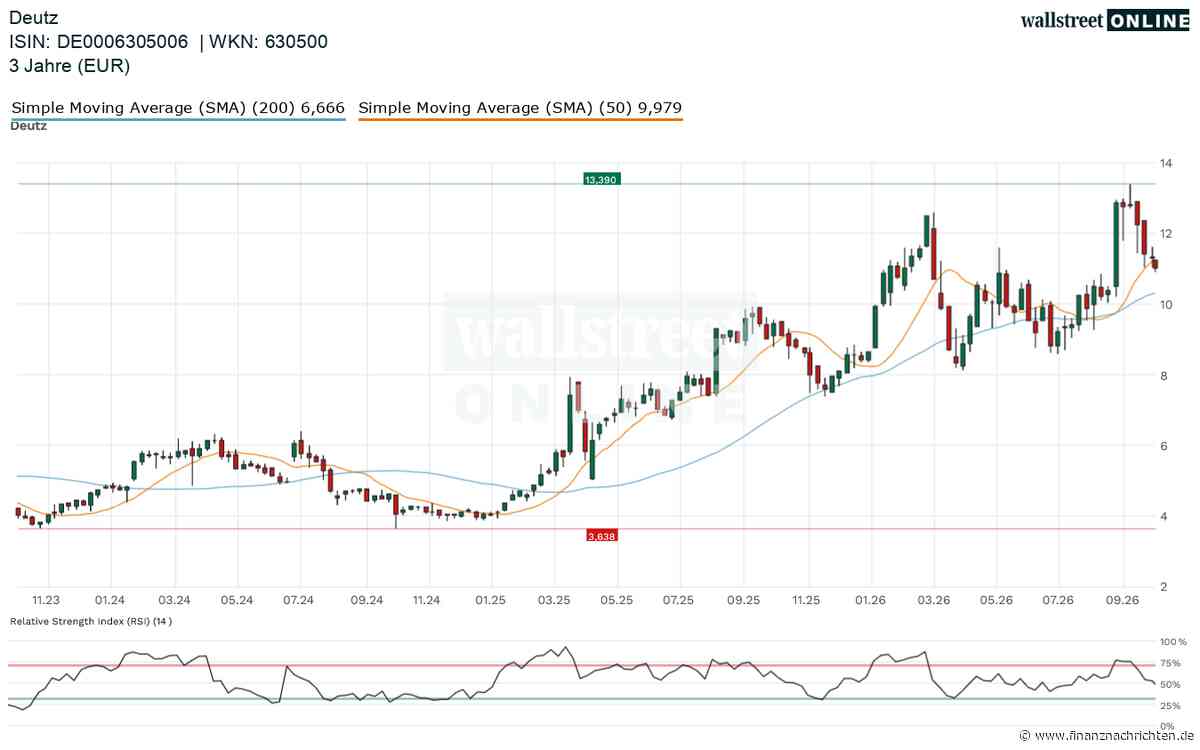Click the "6" price axis label
Screen dimensions: 1200x750
coord(1163,445)
